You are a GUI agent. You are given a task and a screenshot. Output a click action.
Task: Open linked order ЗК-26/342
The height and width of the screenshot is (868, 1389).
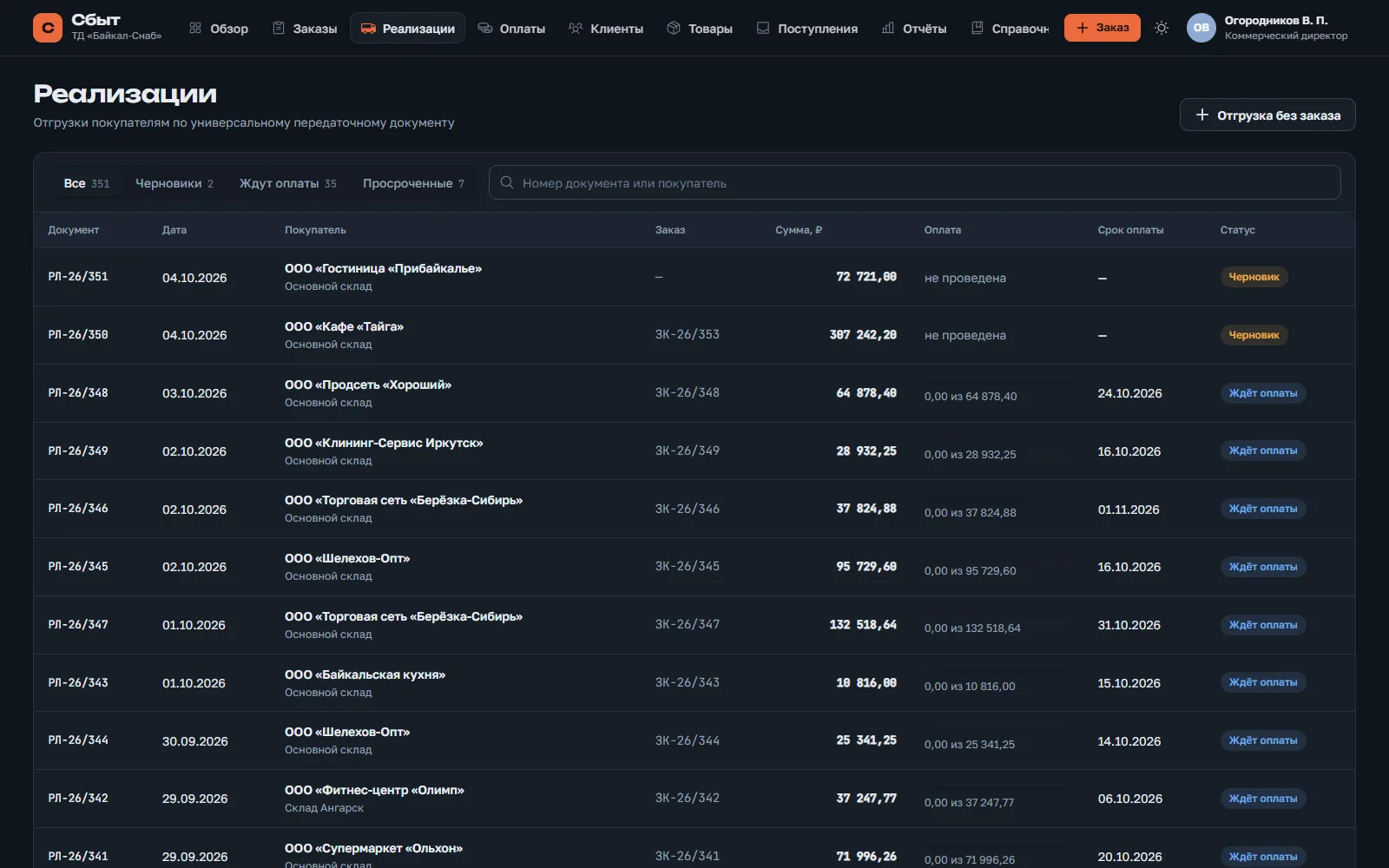coord(688,798)
